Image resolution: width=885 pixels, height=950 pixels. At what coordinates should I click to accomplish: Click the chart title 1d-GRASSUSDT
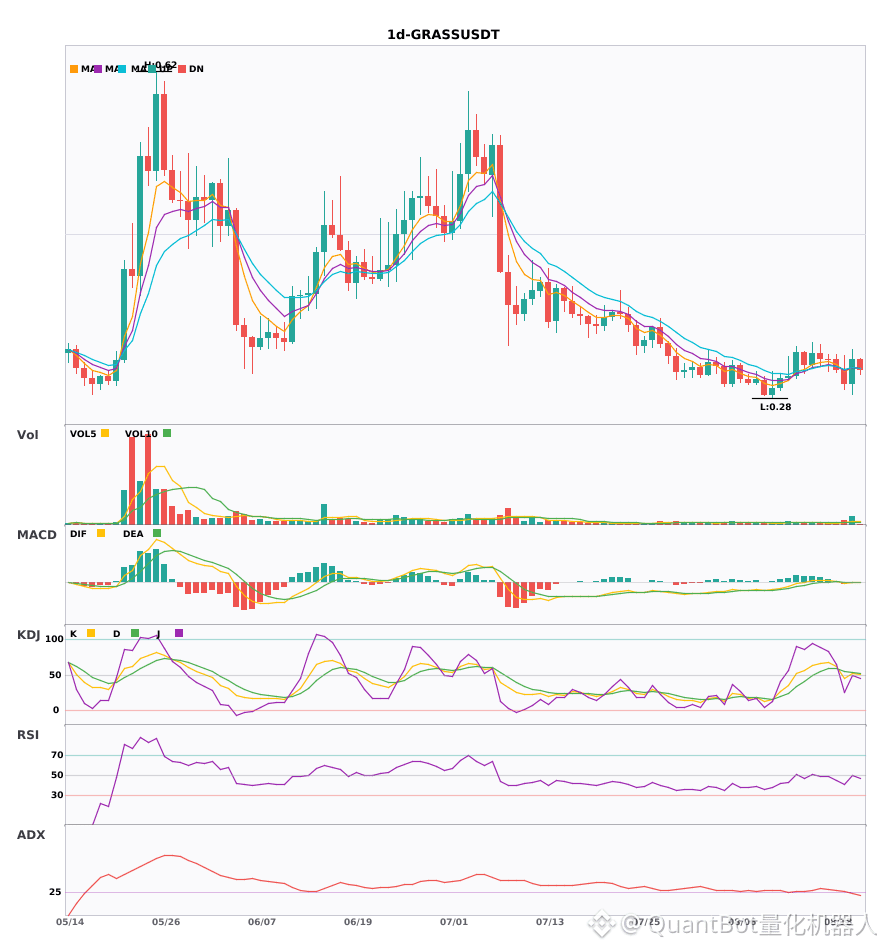(443, 35)
